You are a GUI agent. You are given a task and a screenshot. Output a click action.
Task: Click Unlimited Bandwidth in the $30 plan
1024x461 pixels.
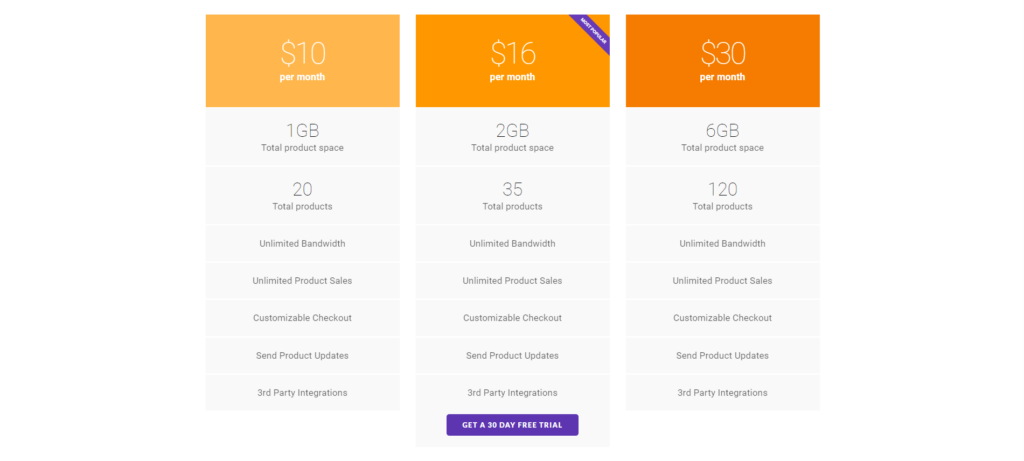point(722,244)
